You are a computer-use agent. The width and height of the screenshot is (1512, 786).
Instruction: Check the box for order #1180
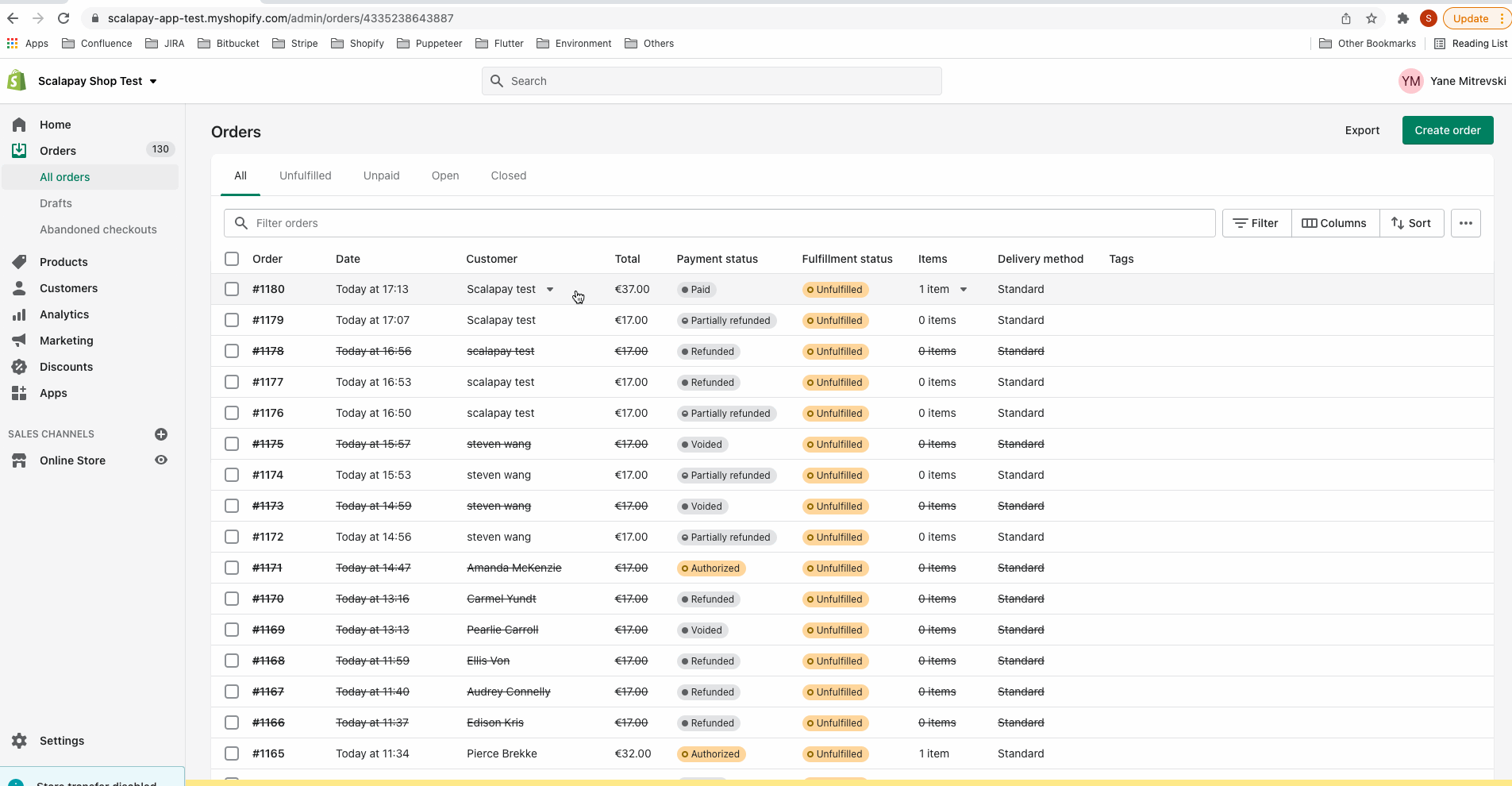pyautogui.click(x=232, y=289)
